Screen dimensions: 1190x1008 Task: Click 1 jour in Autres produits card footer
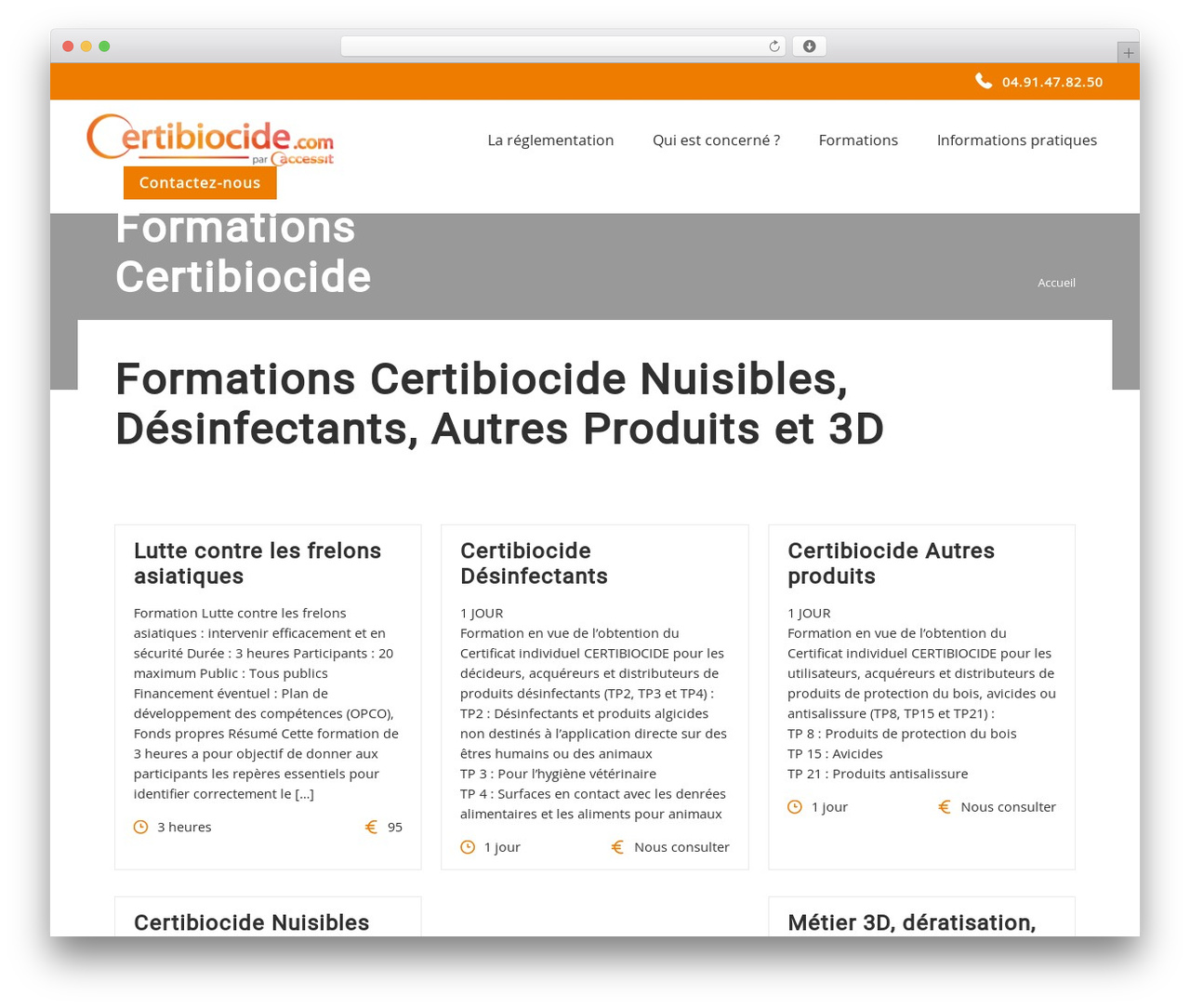coord(829,807)
